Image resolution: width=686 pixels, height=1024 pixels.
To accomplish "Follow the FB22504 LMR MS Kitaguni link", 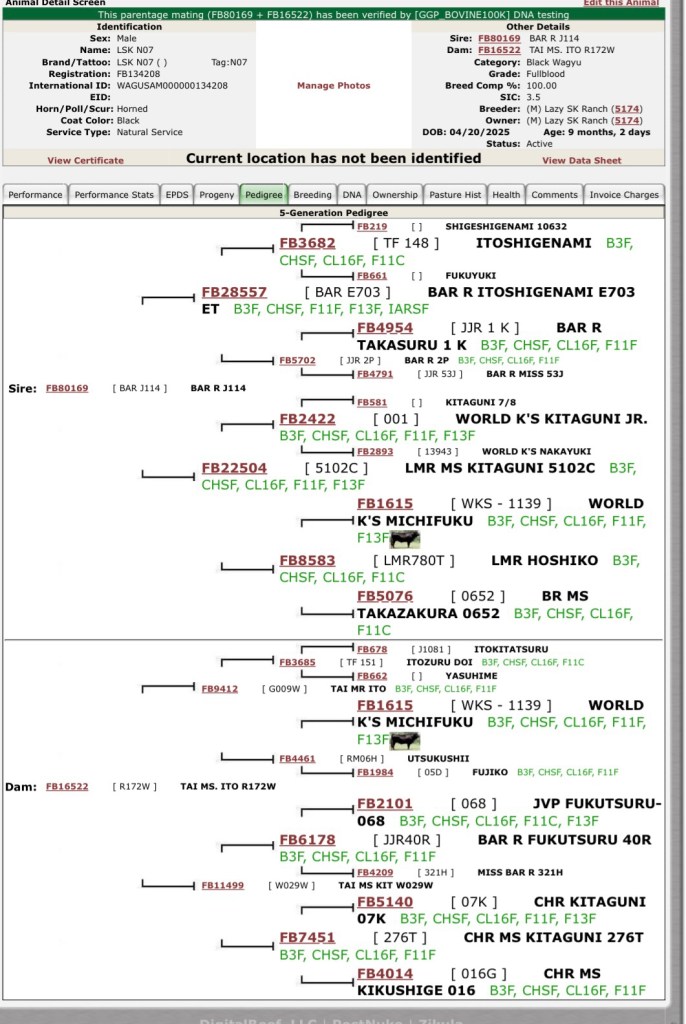I will (234, 467).
